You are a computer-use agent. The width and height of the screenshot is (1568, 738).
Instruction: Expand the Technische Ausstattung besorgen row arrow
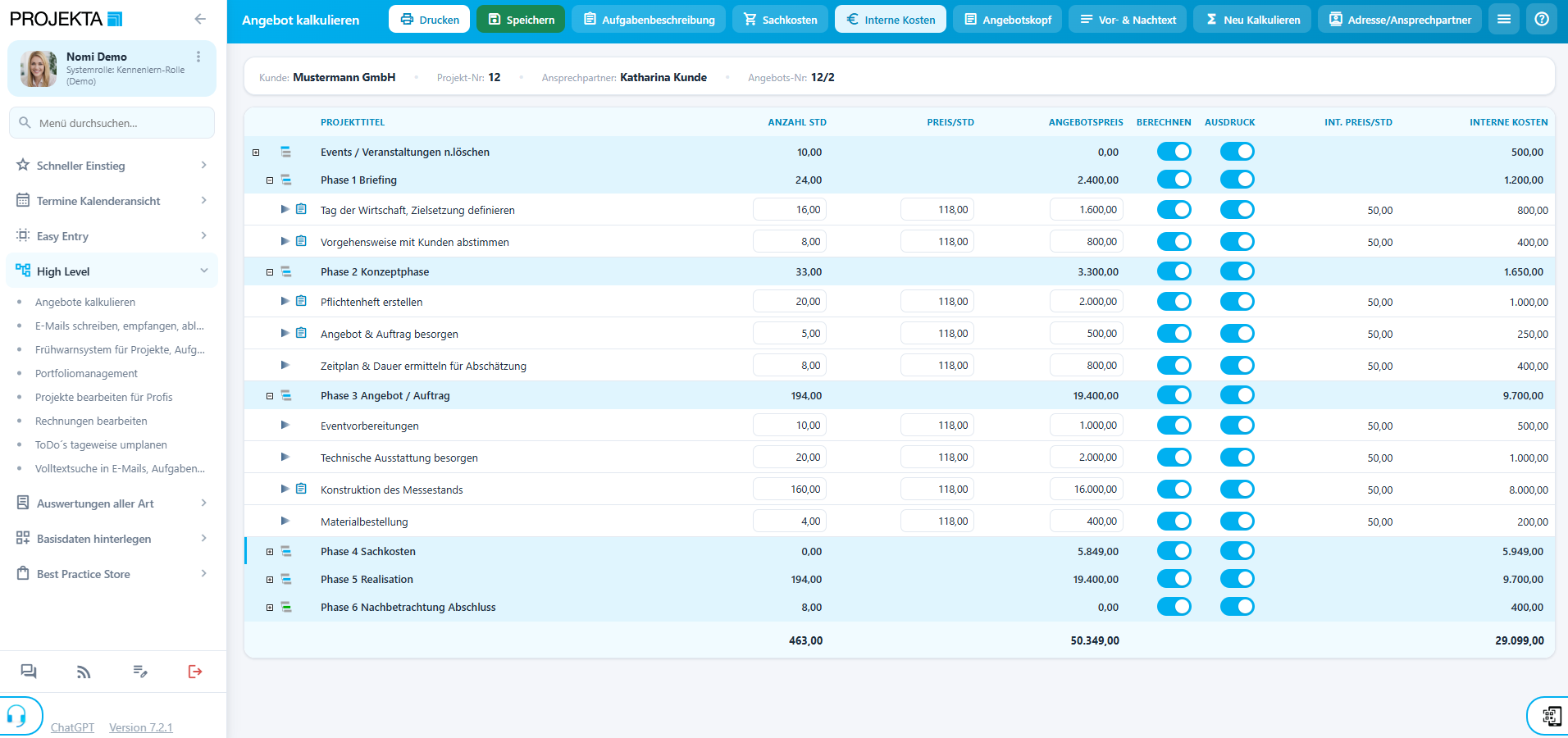285,457
